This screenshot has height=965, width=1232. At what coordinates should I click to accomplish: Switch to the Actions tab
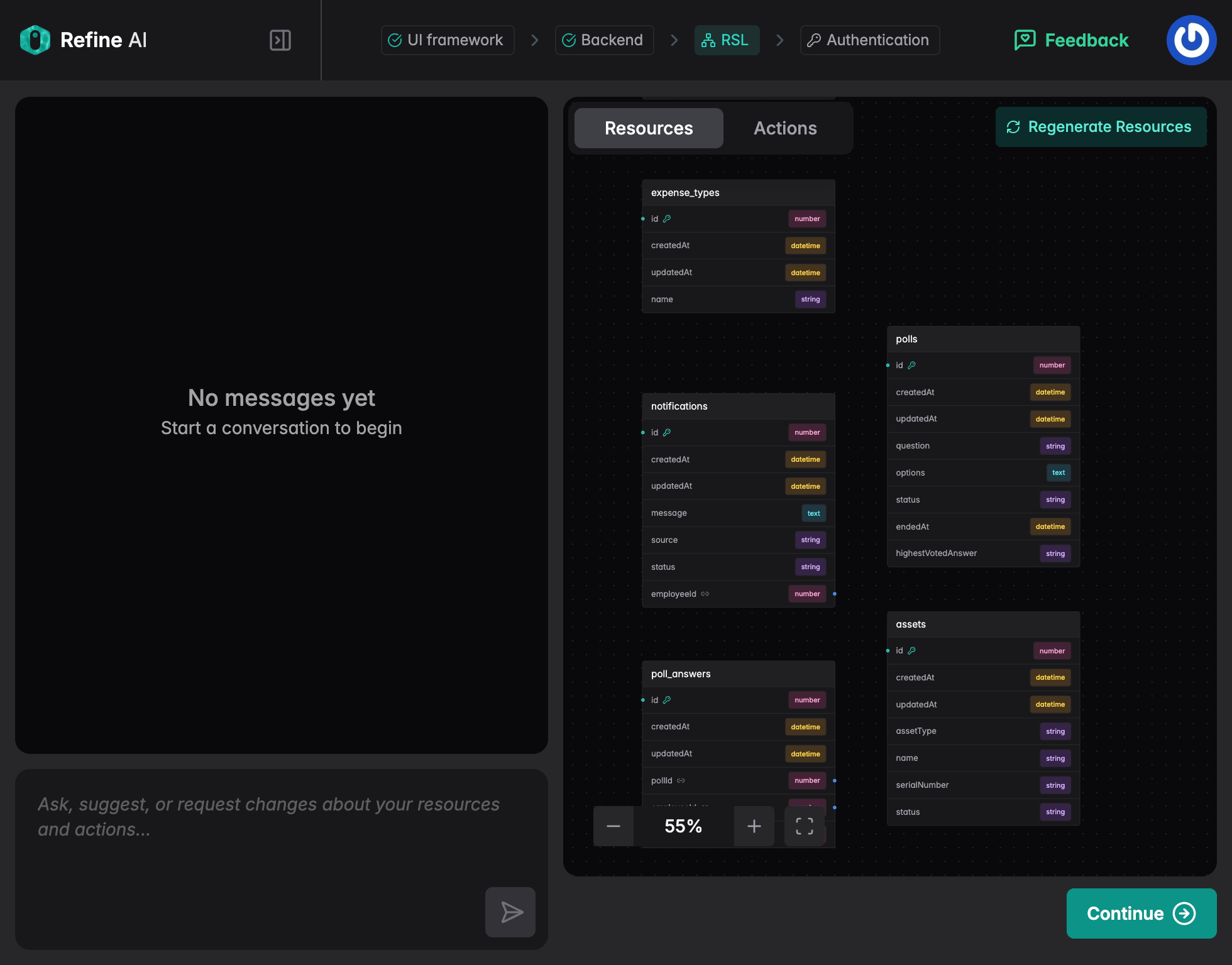[785, 128]
